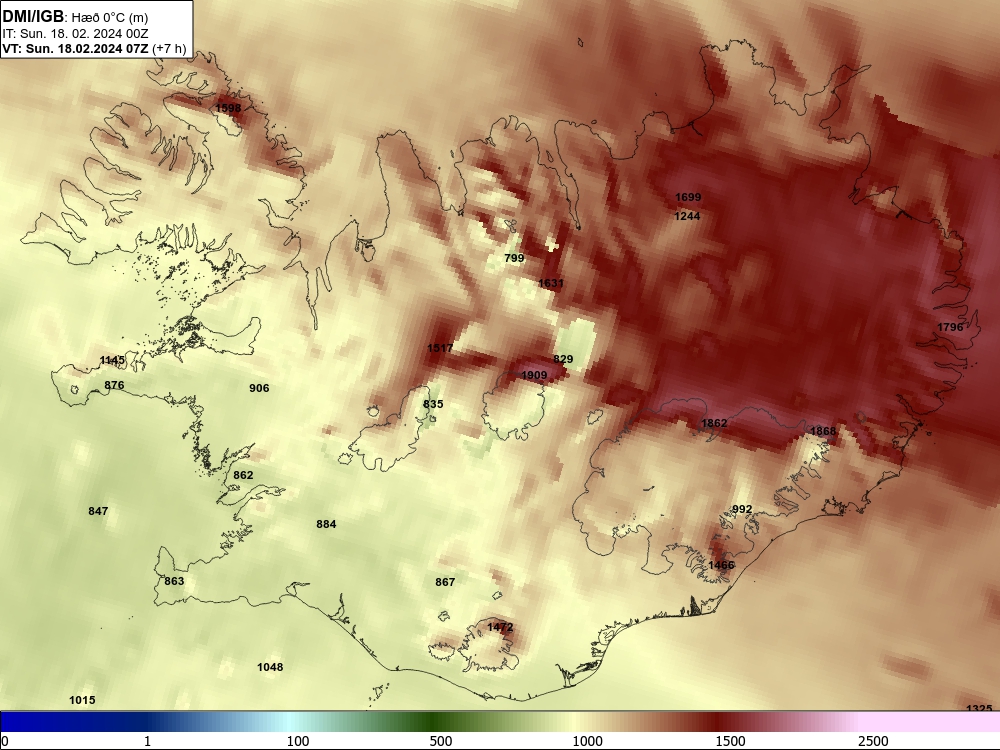This screenshot has height=750, width=1000.
Task: Click the 1015 height value
Action: pyautogui.click(x=82, y=700)
